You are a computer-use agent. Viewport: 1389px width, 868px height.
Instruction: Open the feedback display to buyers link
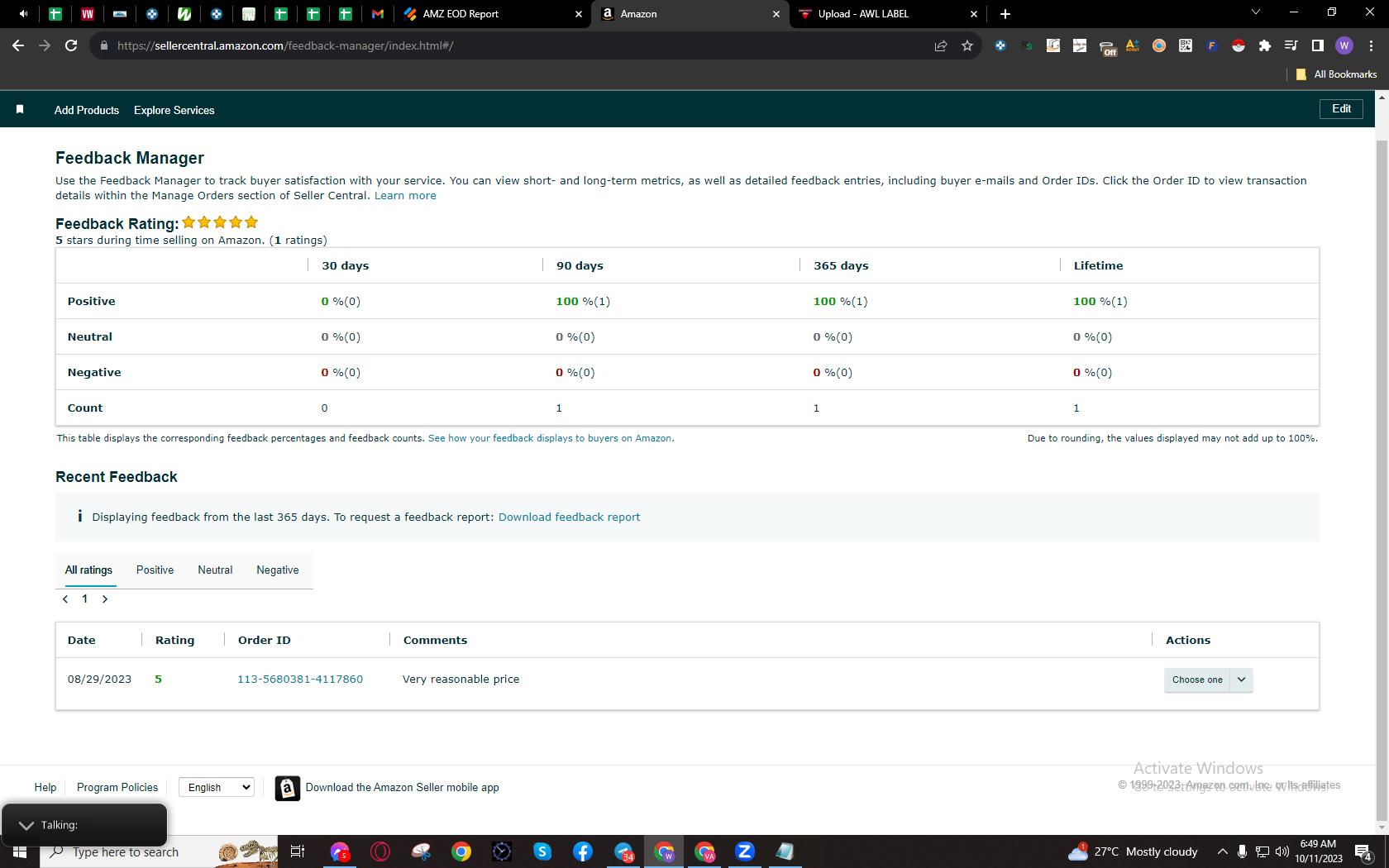coord(550,438)
